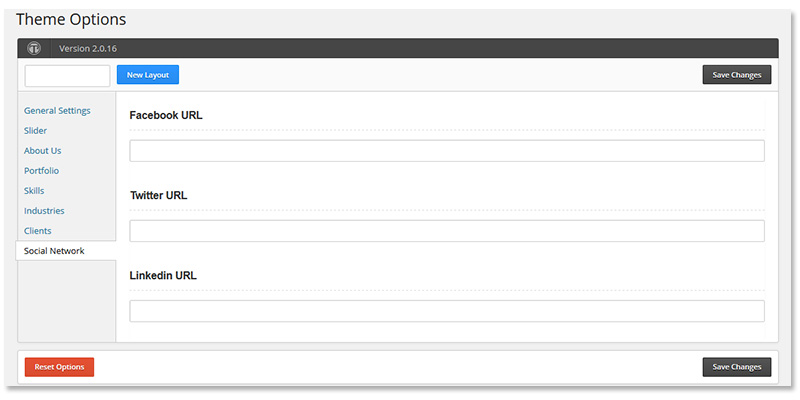This screenshot has width=800, height=400.
Task: Click the Facebook URL heading label
Action: click(x=166, y=115)
